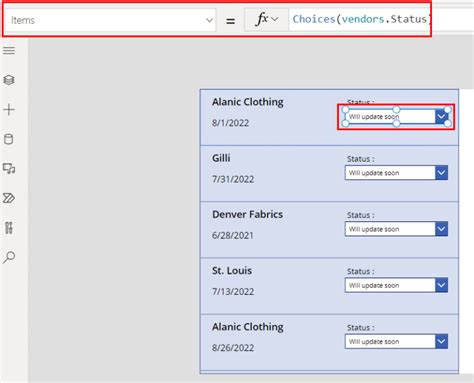Viewport: 474px width, 383px height.
Task: Open the Media icon in sidebar
Action: [x=9, y=169]
